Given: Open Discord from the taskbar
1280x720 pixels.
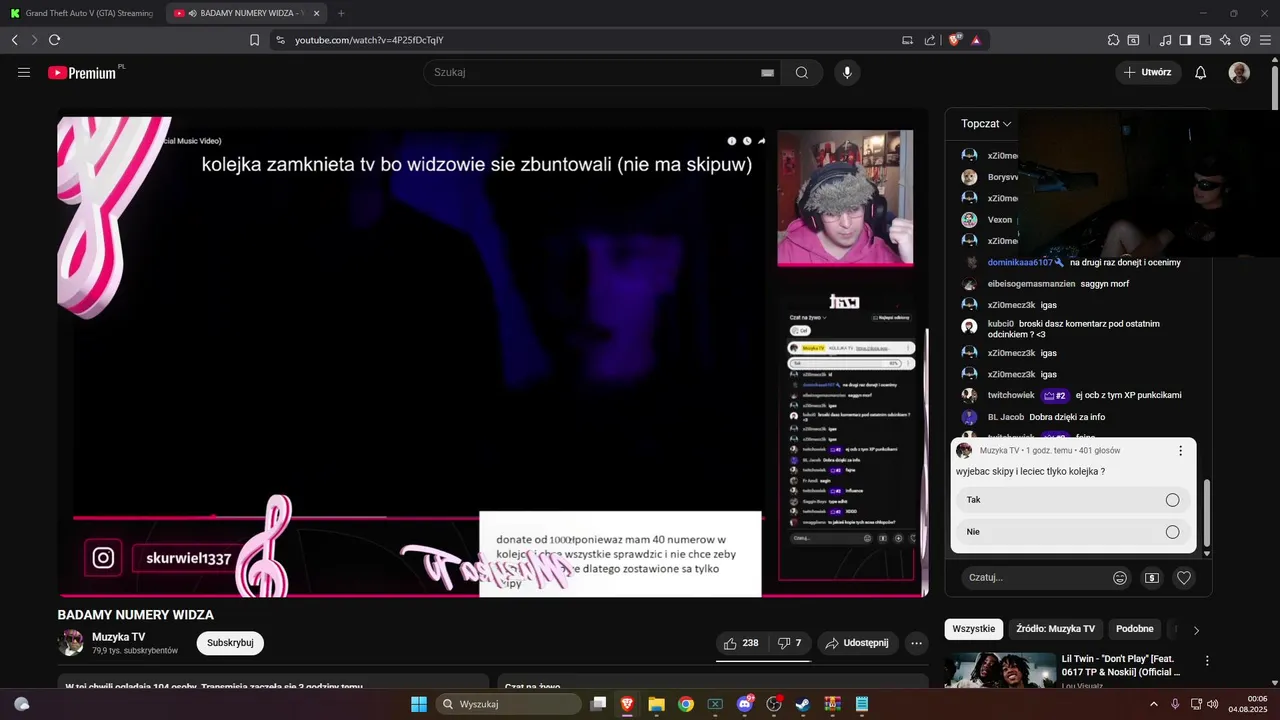Looking at the screenshot, I should click(x=744, y=704).
